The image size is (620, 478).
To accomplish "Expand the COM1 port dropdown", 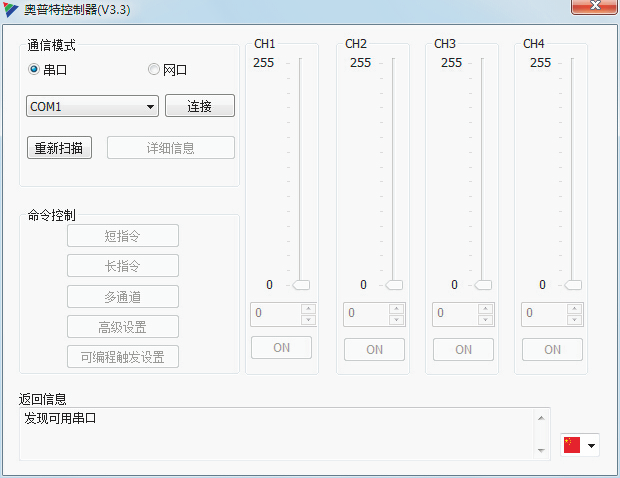I will tap(150, 106).
